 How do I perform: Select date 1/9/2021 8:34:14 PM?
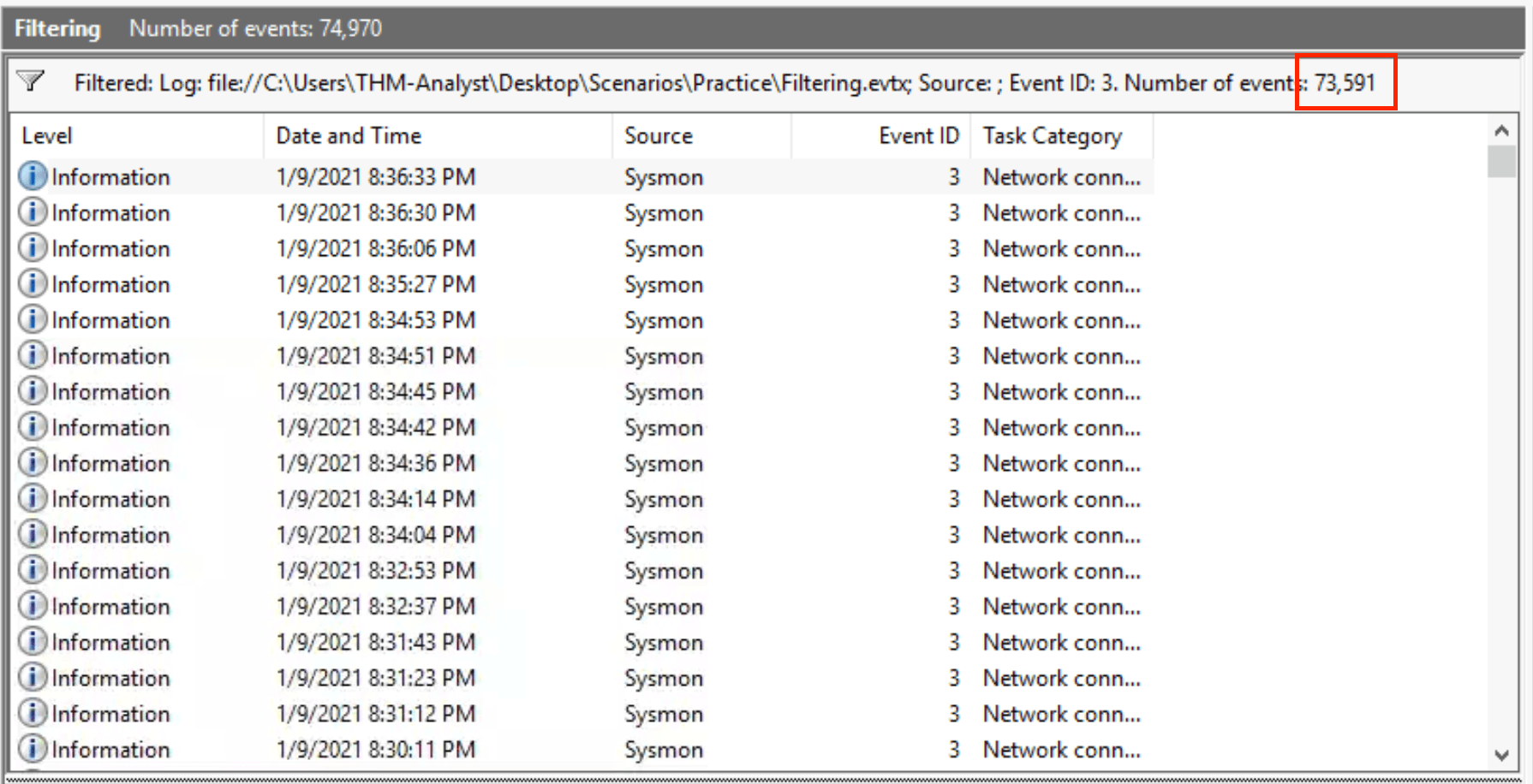(x=375, y=498)
